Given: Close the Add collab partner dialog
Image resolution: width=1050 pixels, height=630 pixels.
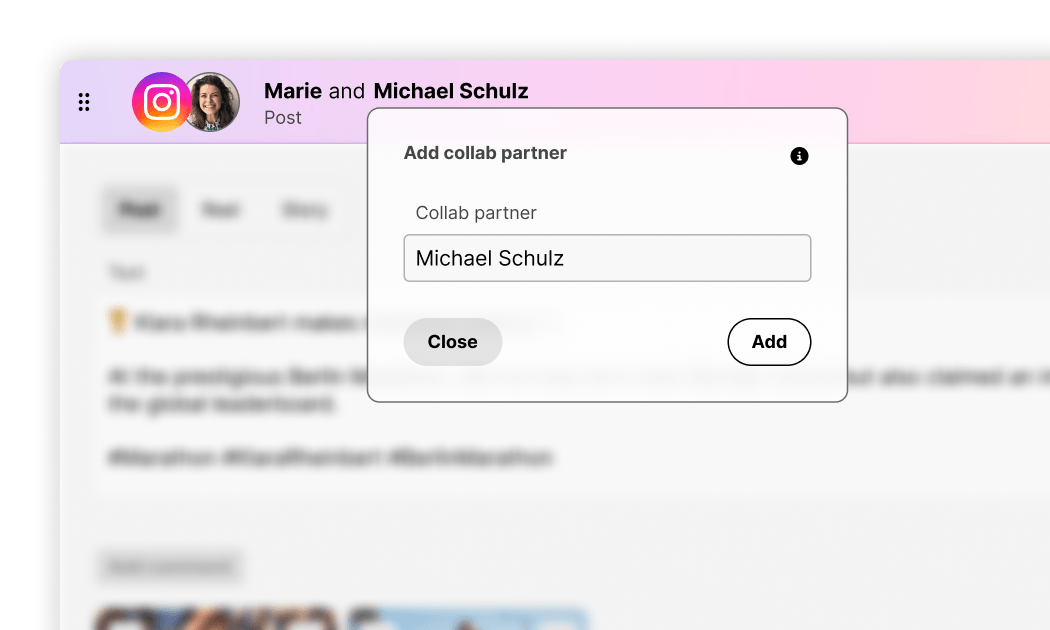Looking at the screenshot, I should (x=452, y=342).
